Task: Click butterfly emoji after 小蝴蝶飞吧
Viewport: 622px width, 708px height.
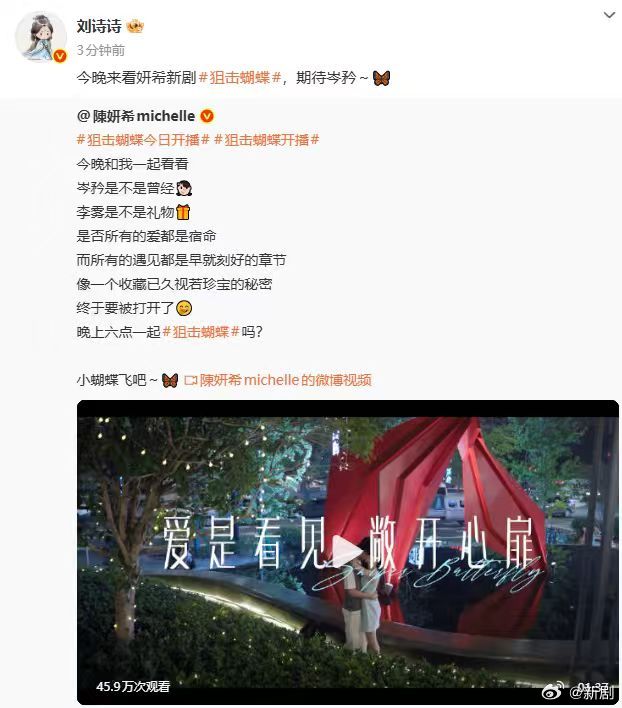Action: 170,380
